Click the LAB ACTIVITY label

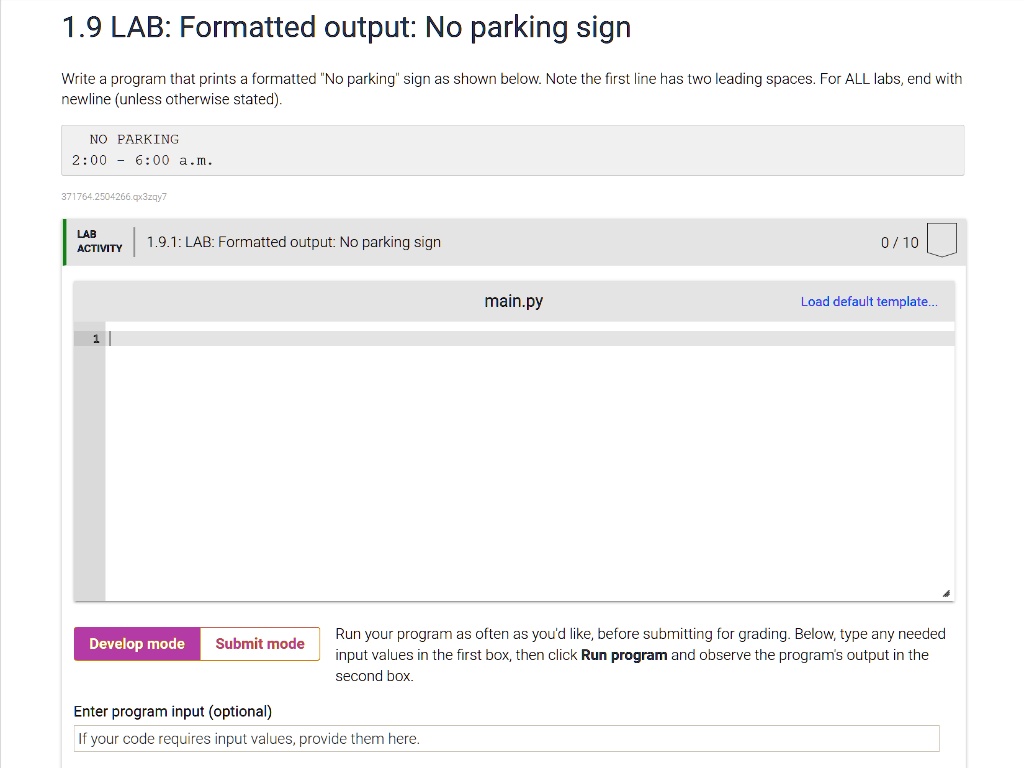99,241
